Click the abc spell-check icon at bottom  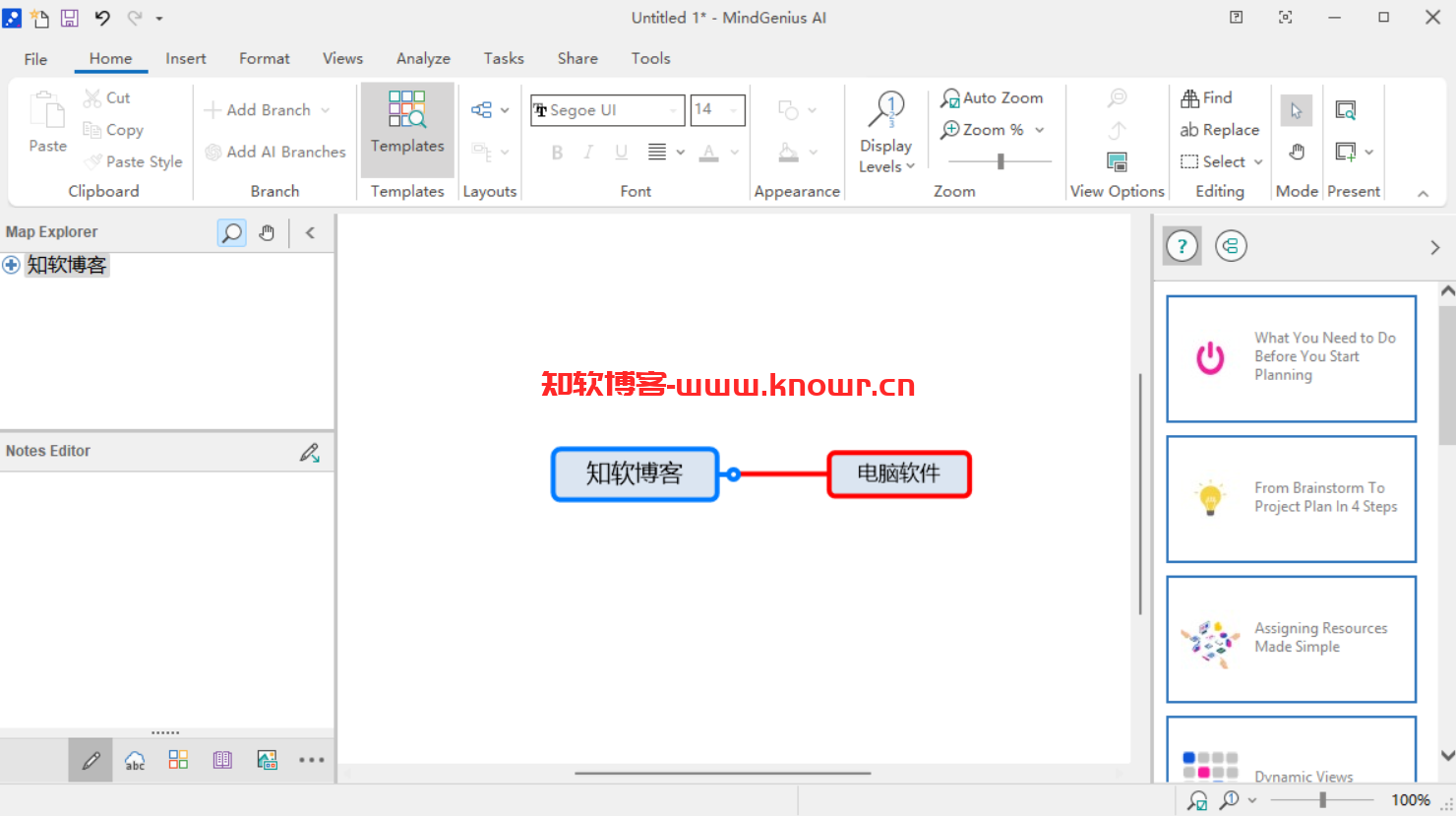click(x=135, y=760)
